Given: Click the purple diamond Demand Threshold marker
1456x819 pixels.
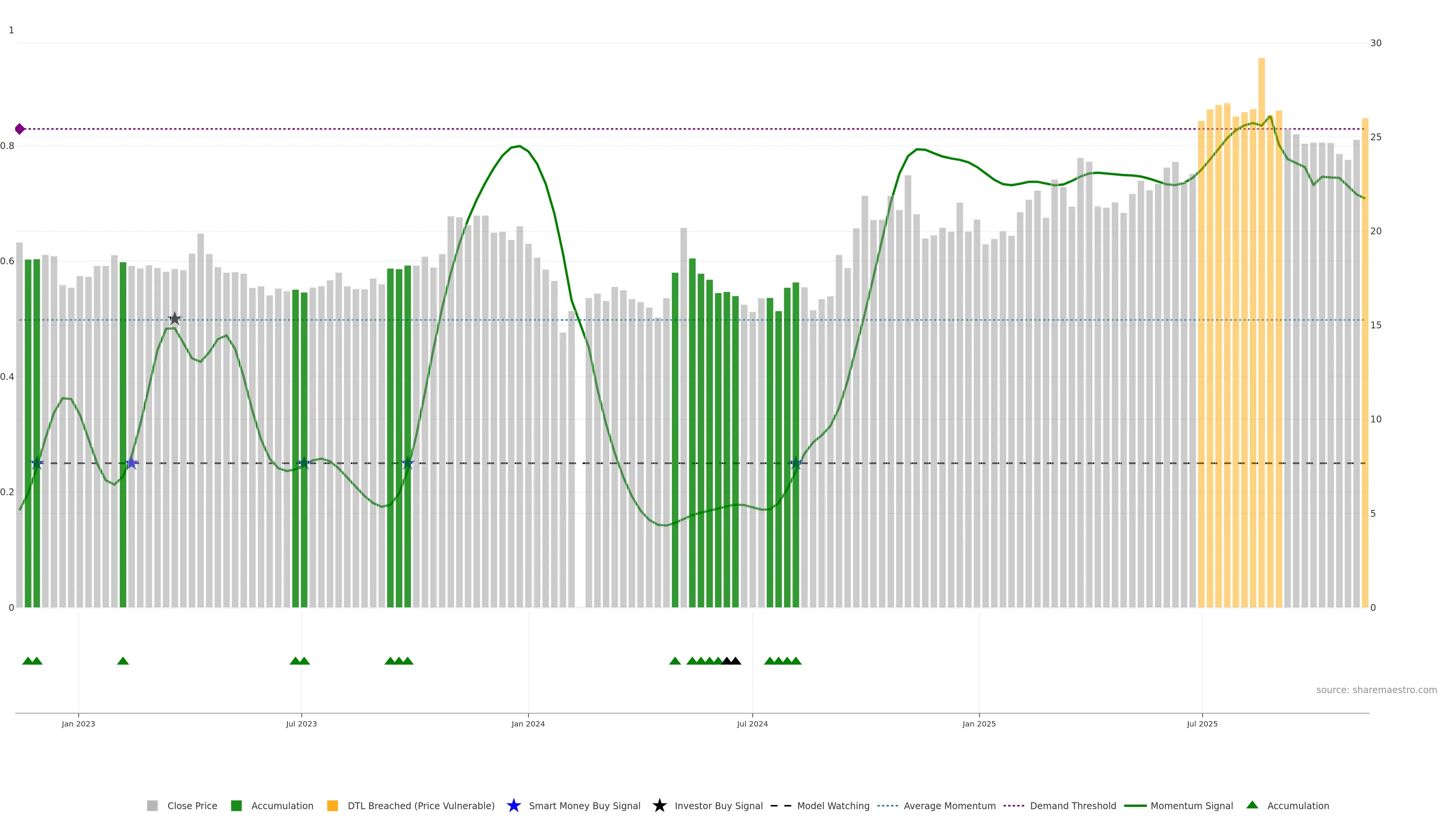Looking at the screenshot, I should [x=20, y=129].
